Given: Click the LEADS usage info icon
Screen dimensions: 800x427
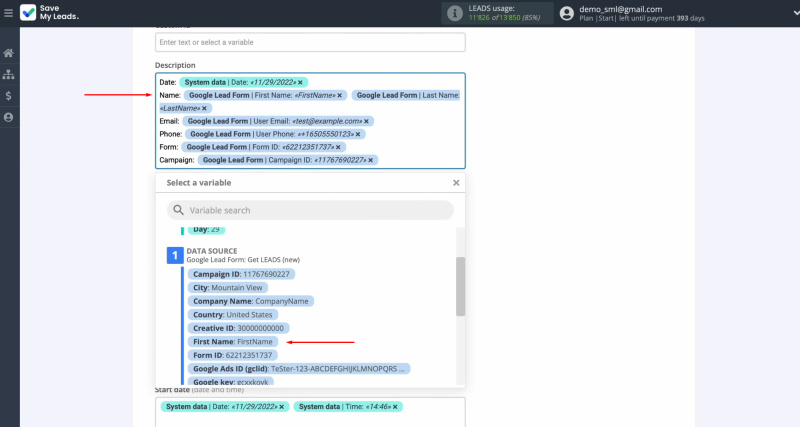Looking at the screenshot, I should click(455, 13).
